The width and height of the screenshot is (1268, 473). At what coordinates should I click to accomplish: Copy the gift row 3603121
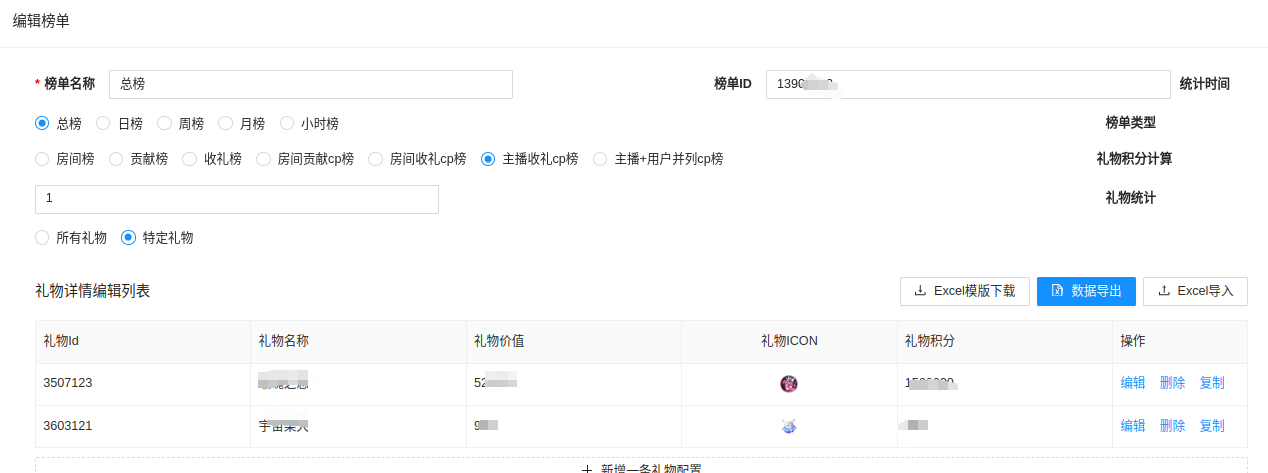pyautogui.click(x=1211, y=426)
